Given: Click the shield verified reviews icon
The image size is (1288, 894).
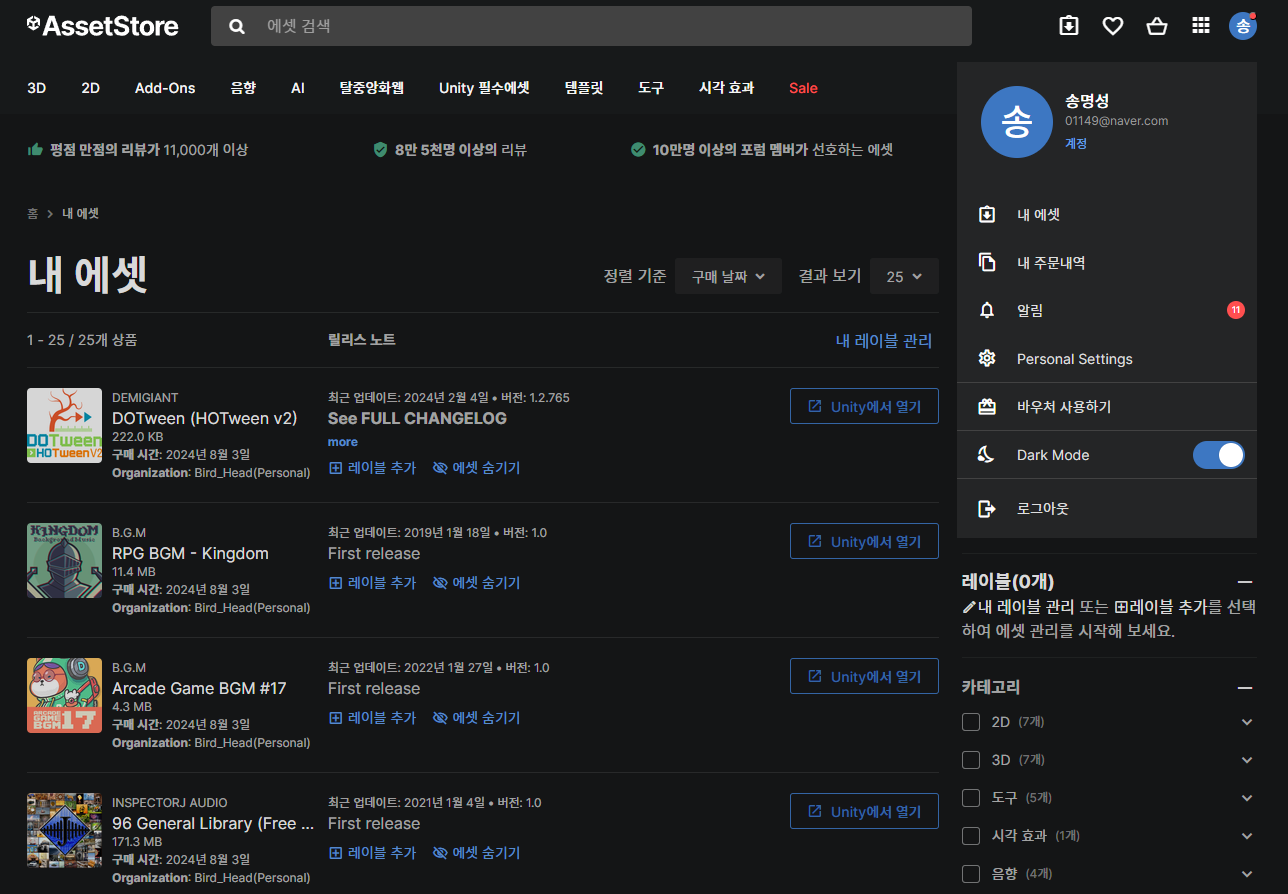Looking at the screenshot, I should 380,149.
